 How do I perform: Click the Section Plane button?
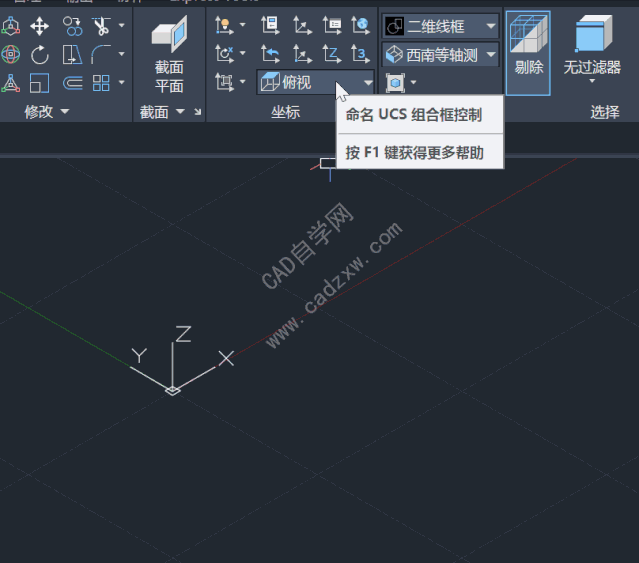(169, 55)
